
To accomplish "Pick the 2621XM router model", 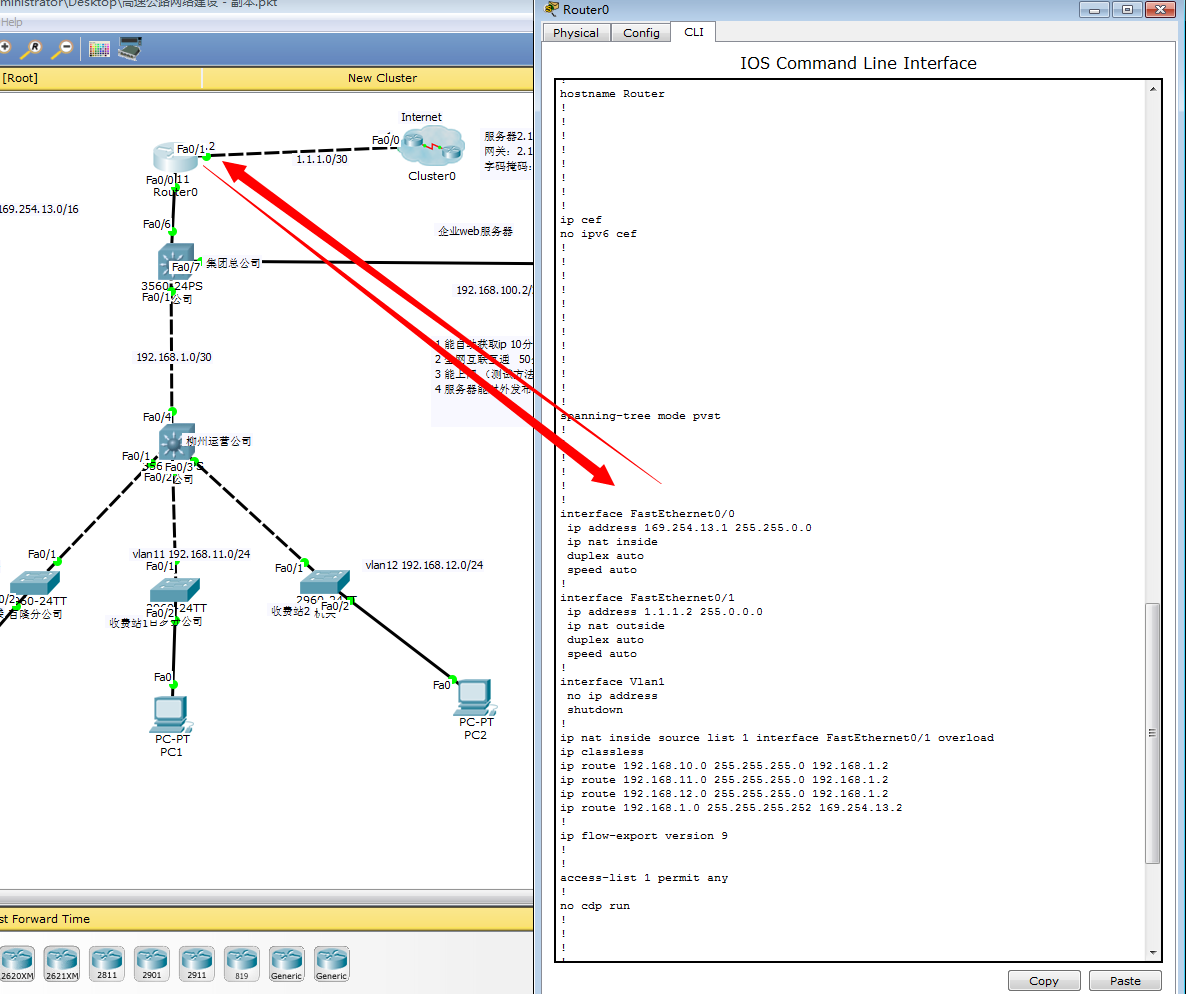I will [x=62, y=964].
